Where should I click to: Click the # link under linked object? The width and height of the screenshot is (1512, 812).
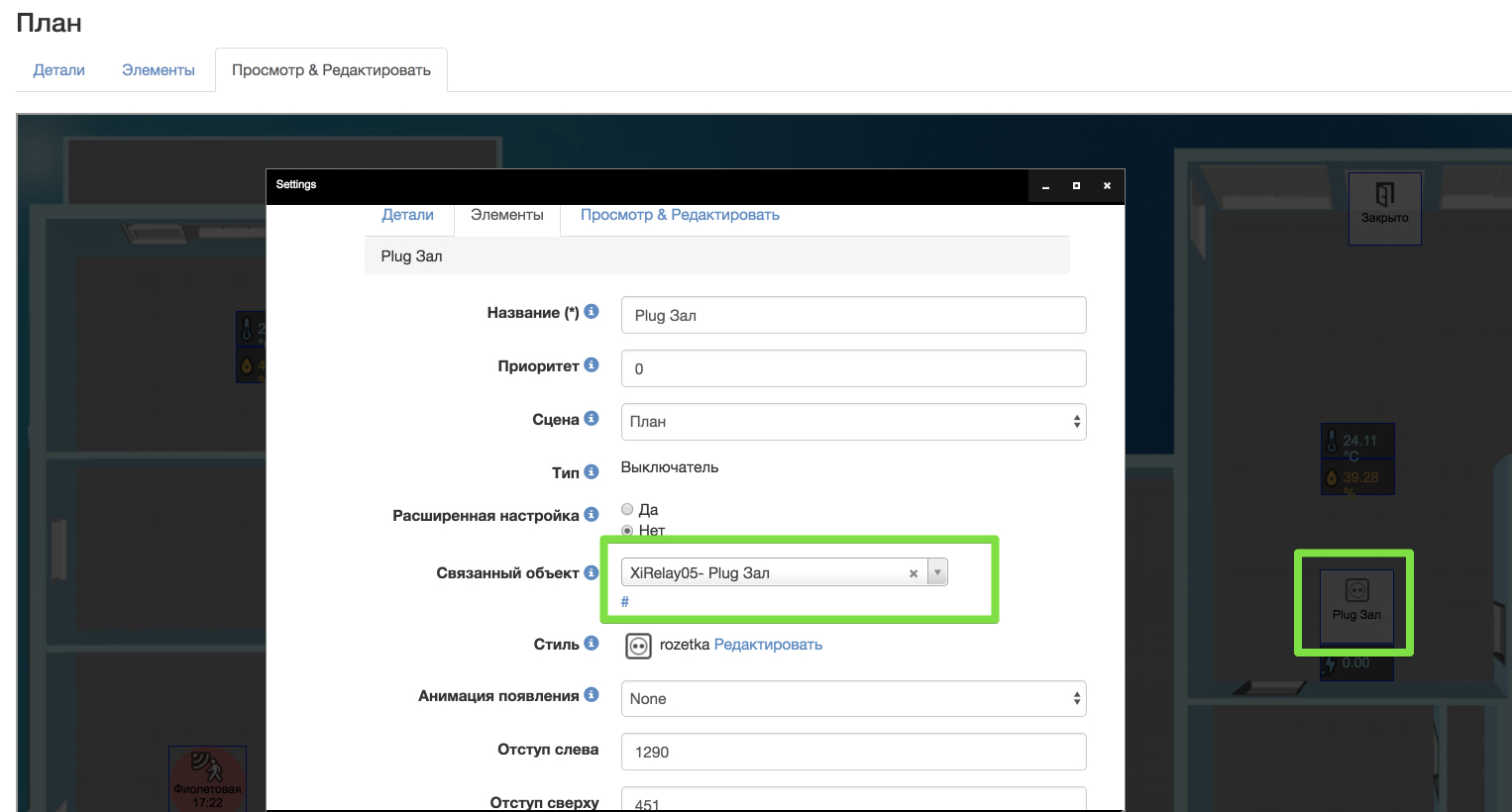tap(625, 602)
